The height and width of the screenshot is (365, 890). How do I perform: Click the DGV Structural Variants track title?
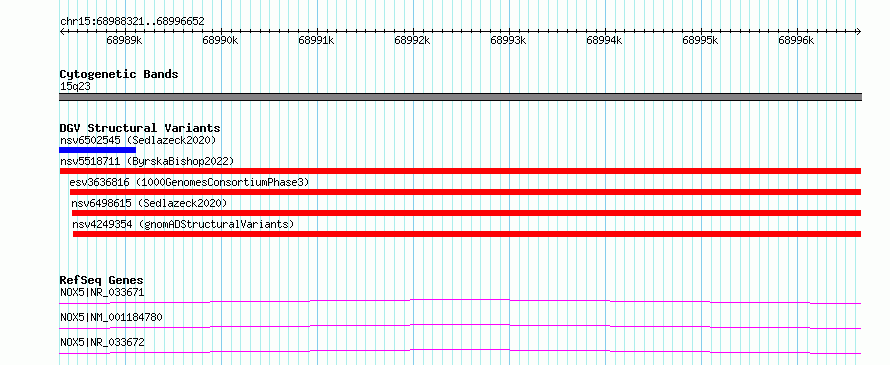[x=140, y=128]
